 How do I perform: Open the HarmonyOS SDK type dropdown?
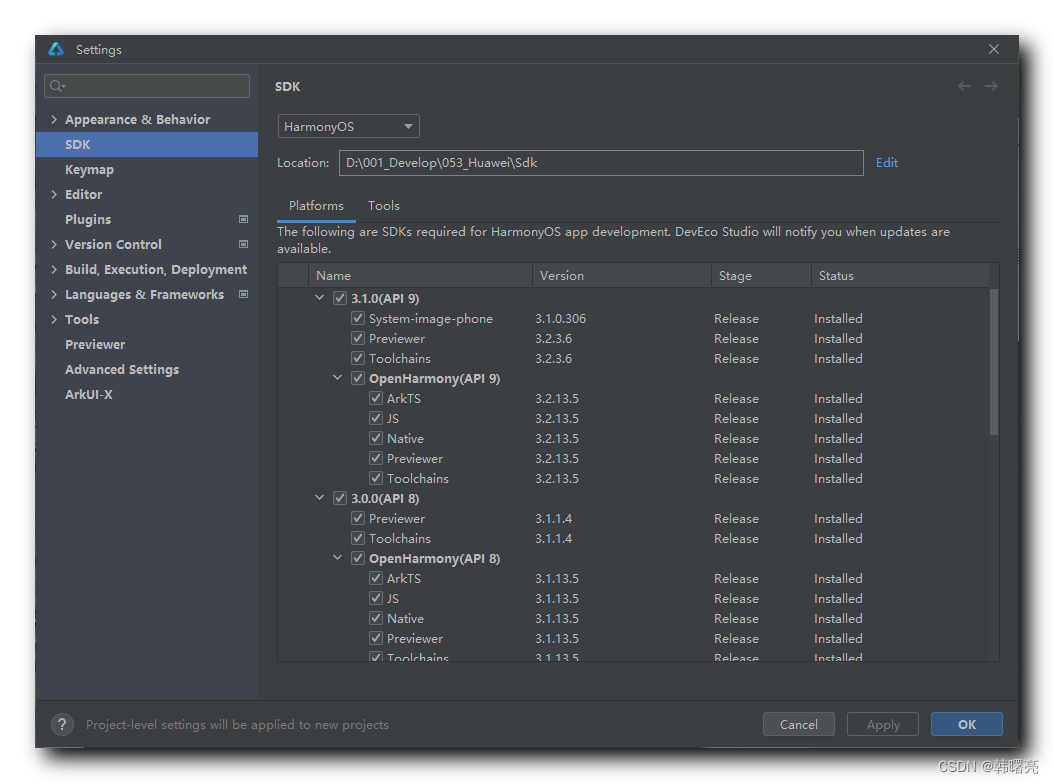(x=348, y=127)
